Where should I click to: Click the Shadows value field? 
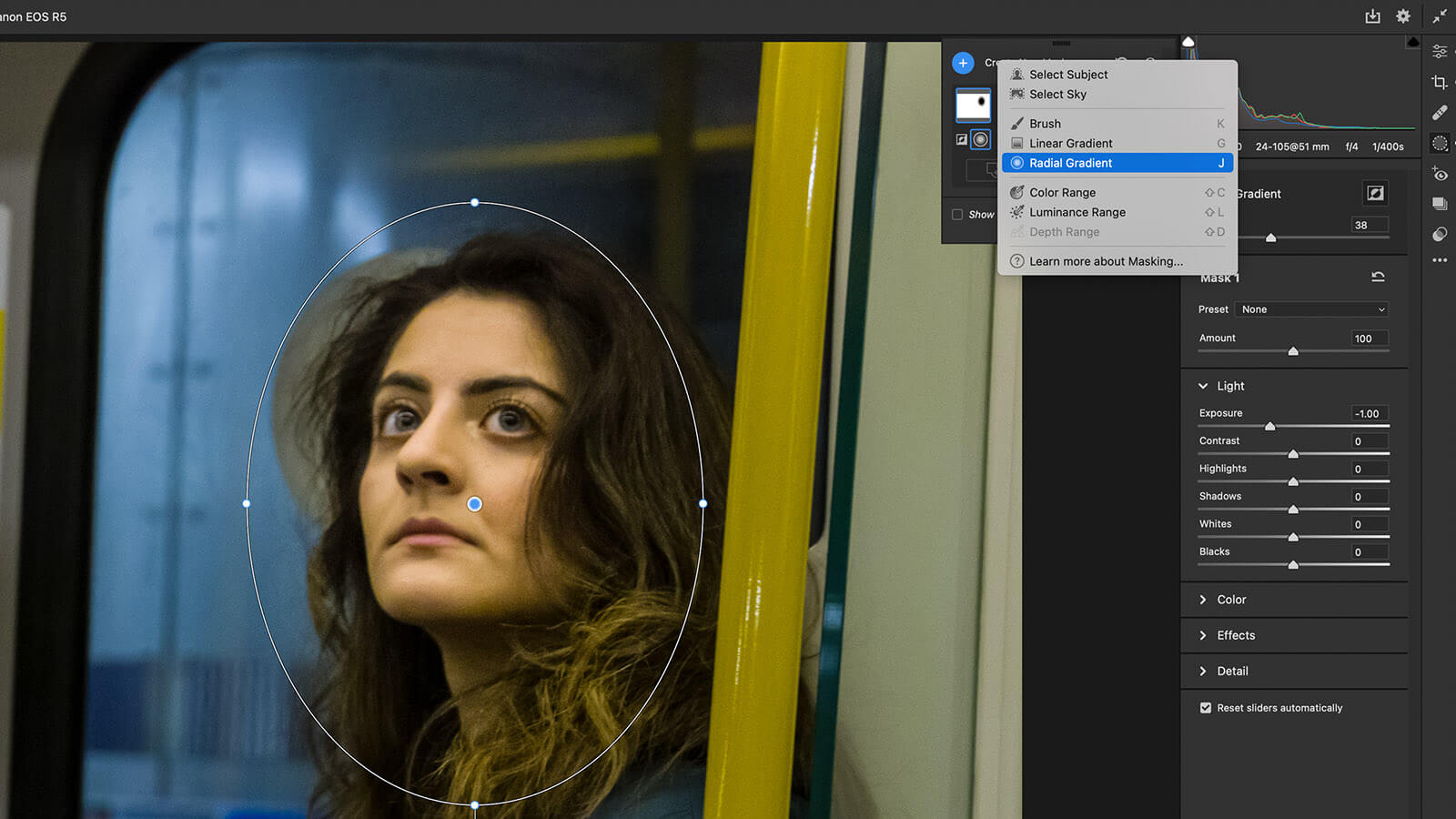coord(1370,497)
